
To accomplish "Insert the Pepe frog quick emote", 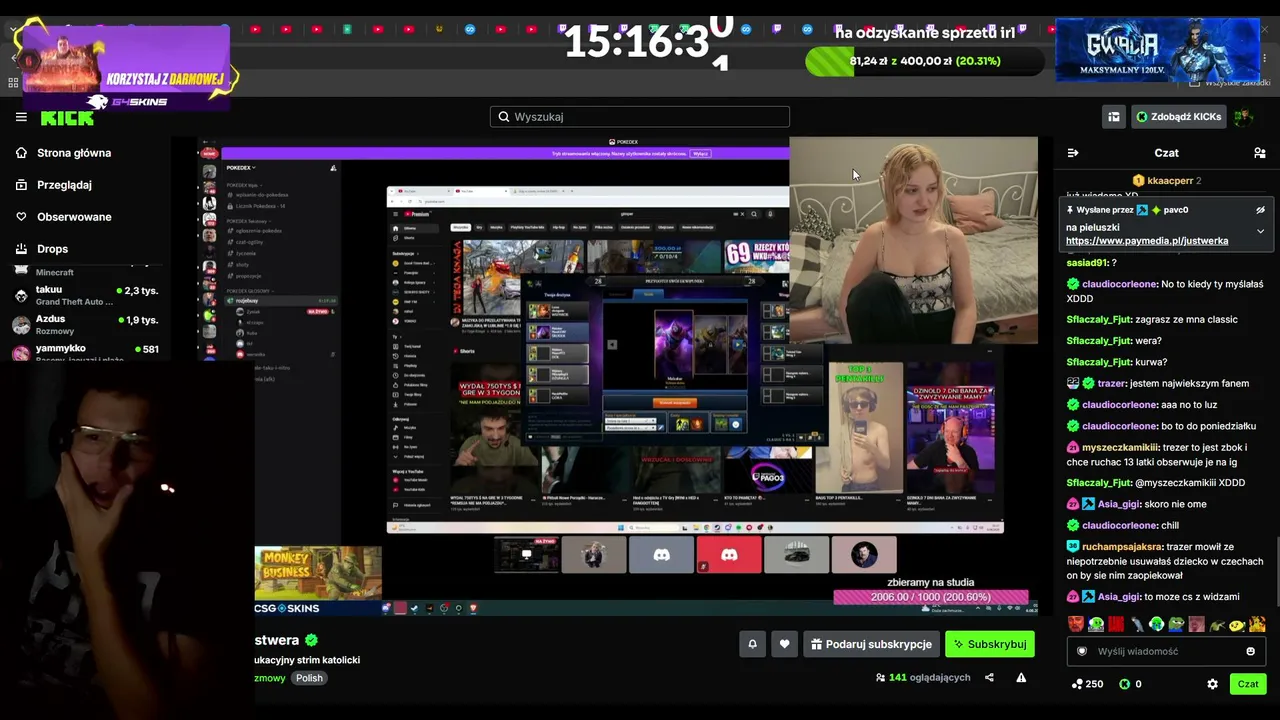I will coord(1177,625).
